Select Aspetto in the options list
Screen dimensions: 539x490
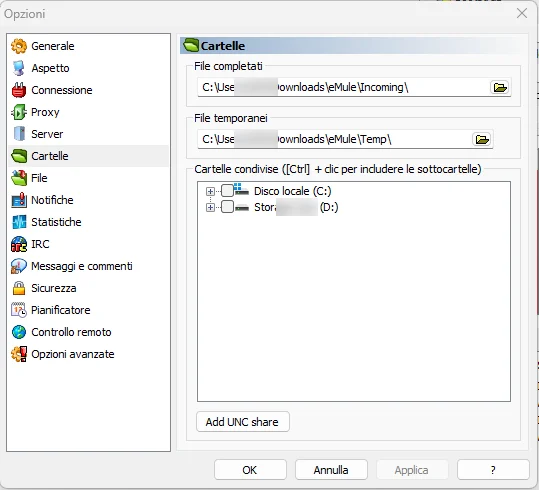(x=88, y=68)
